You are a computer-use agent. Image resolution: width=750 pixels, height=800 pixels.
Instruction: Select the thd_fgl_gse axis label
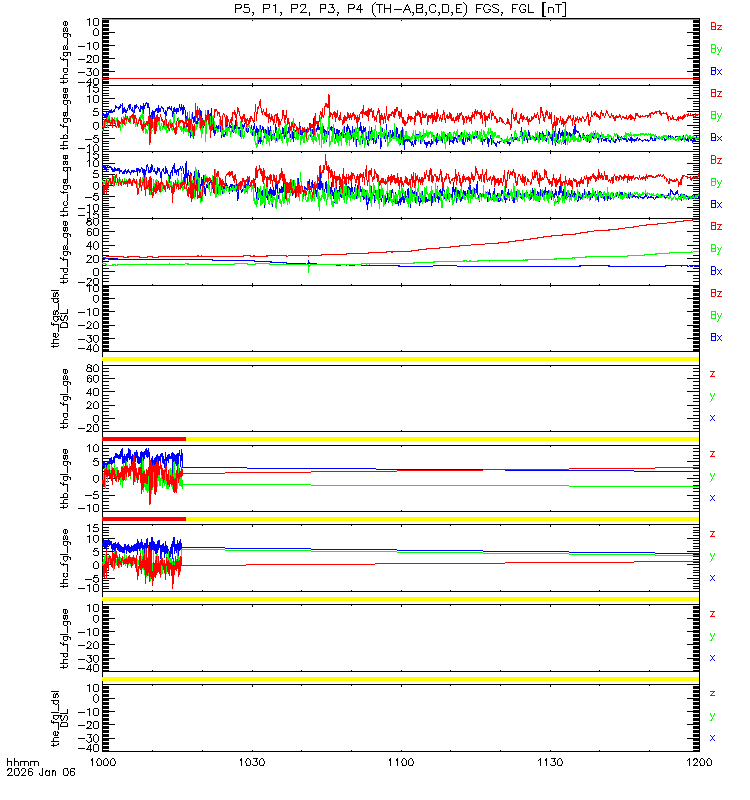pyautogui.click(x=65, y=638)
